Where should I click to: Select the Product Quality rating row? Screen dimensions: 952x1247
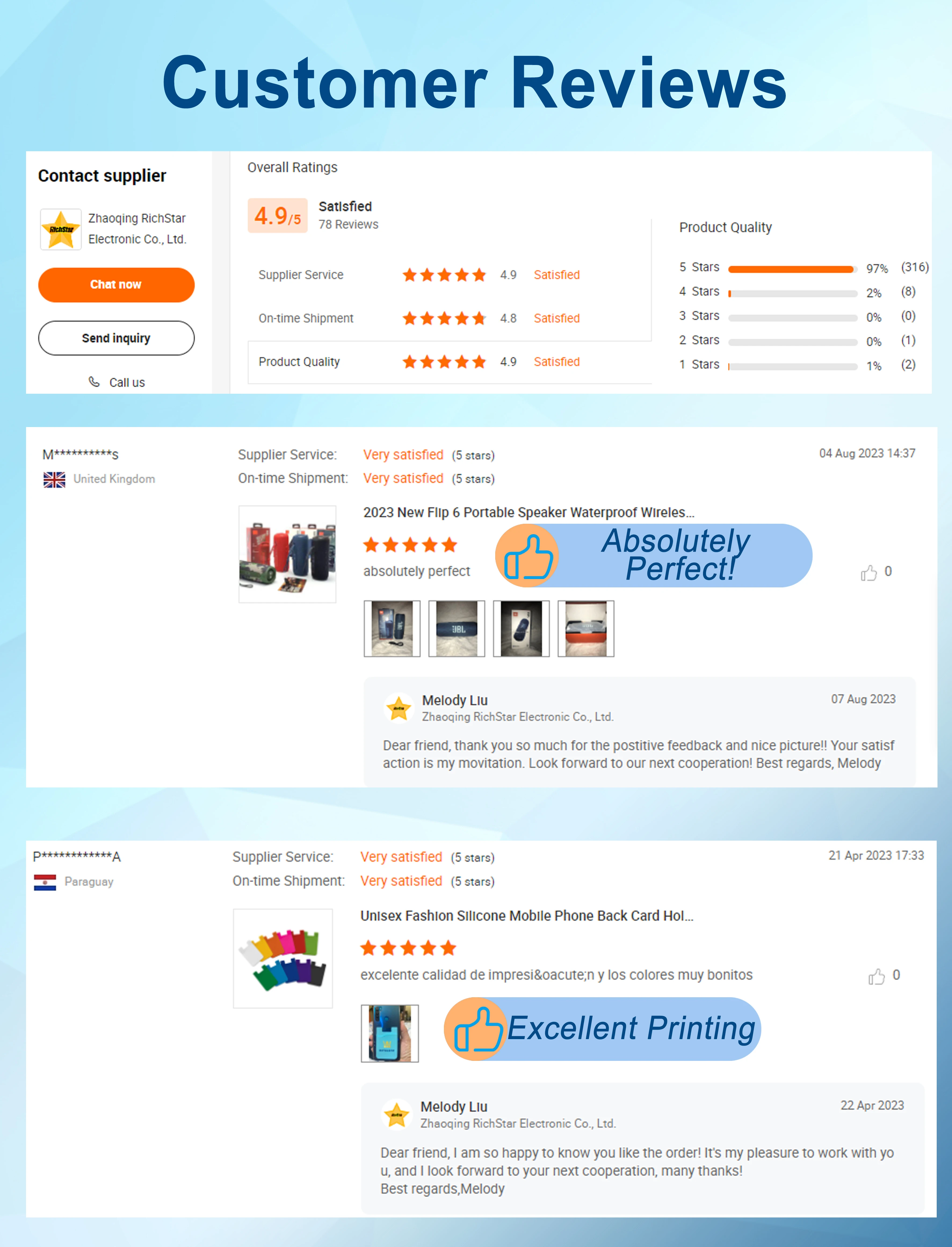449,362
